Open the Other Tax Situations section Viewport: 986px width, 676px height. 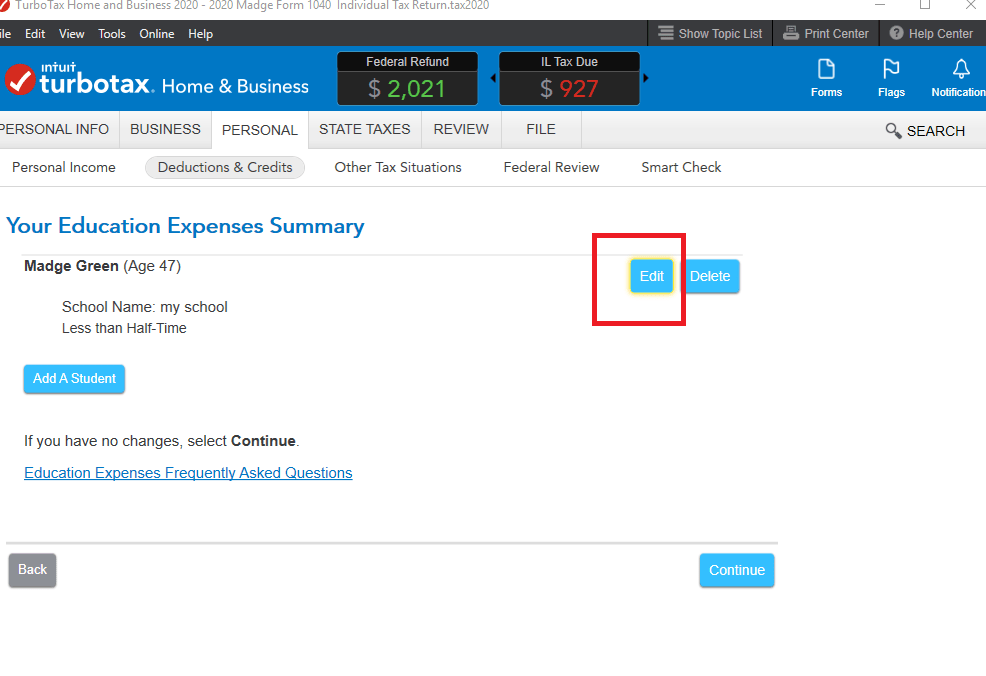[397, 167]
